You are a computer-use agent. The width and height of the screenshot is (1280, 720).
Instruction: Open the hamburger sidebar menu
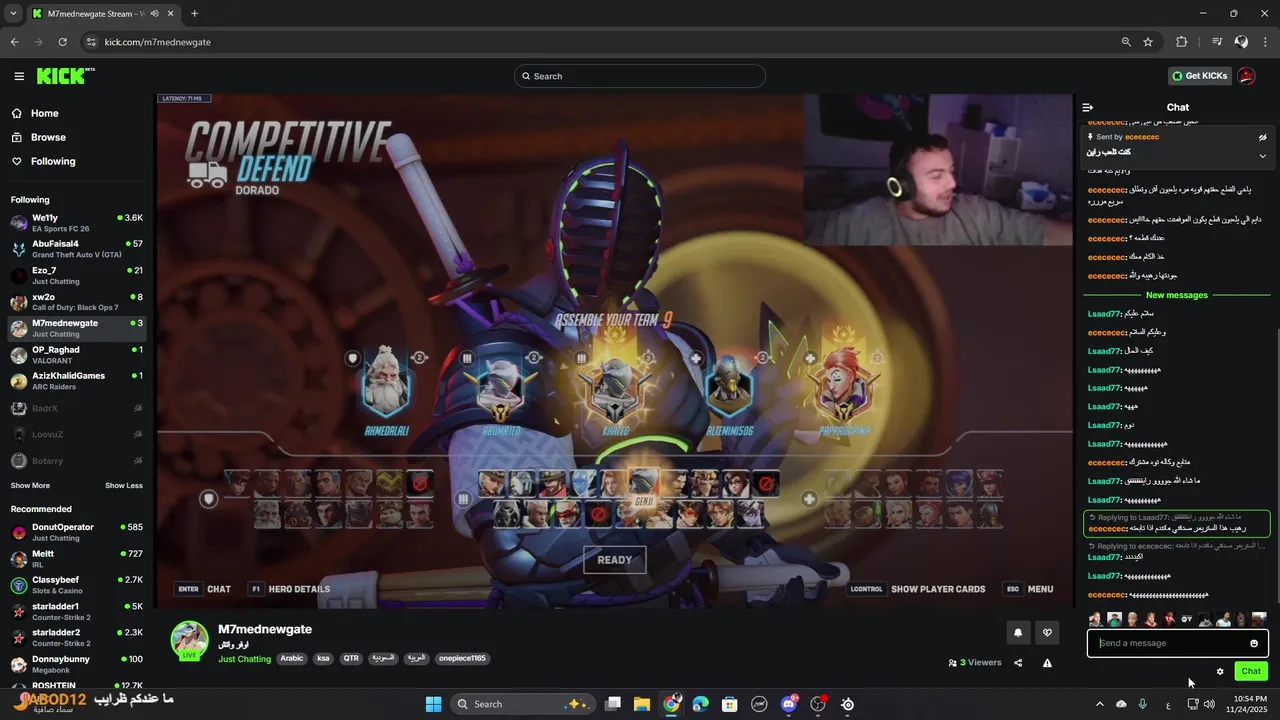coord(19,76)
